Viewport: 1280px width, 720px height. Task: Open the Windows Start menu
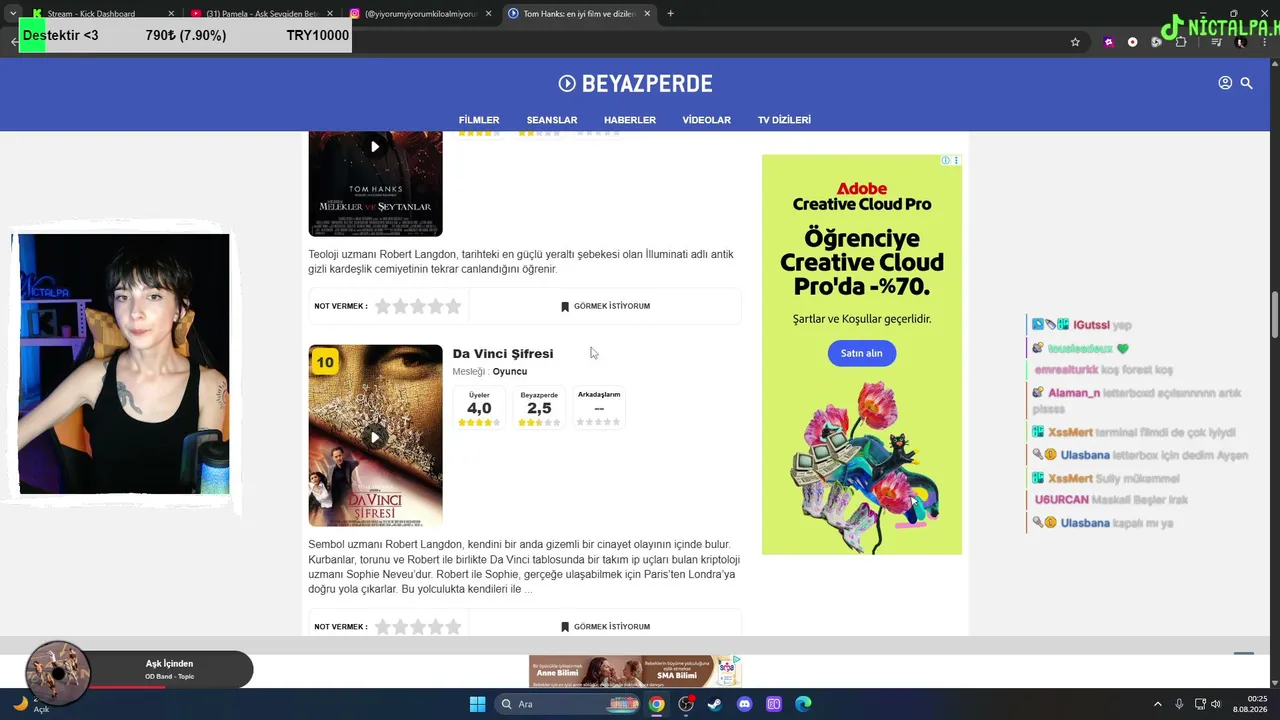[477, 704]
